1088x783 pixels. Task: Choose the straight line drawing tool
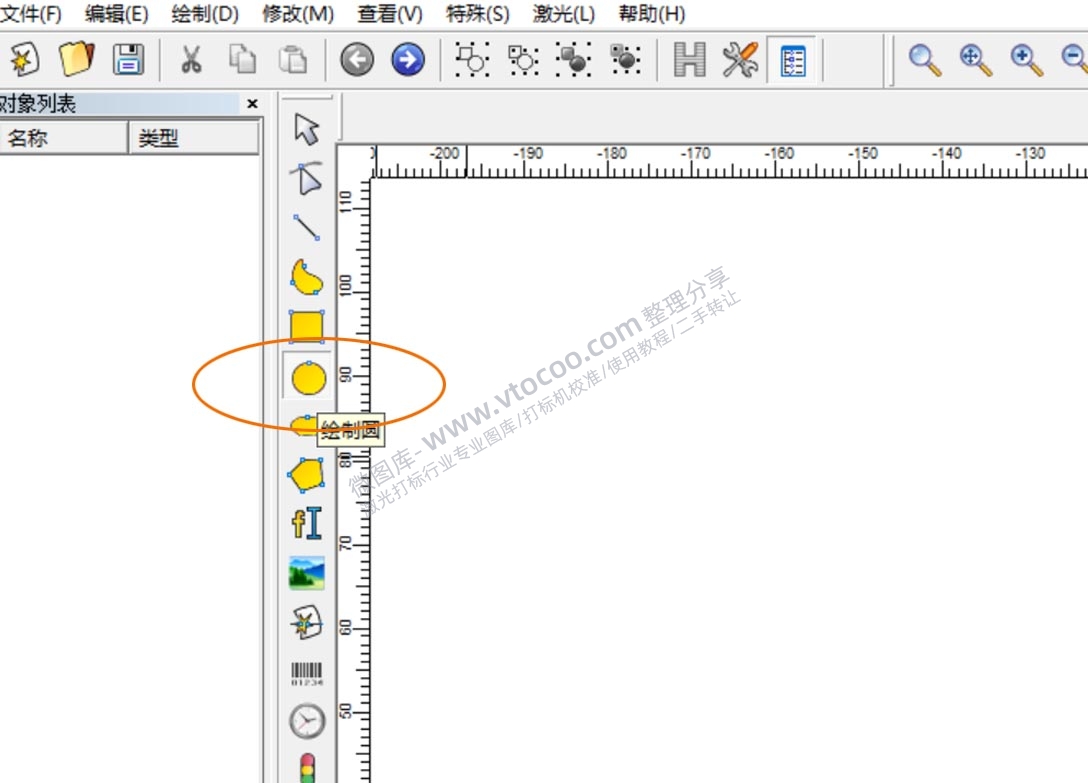pos(307,227)
